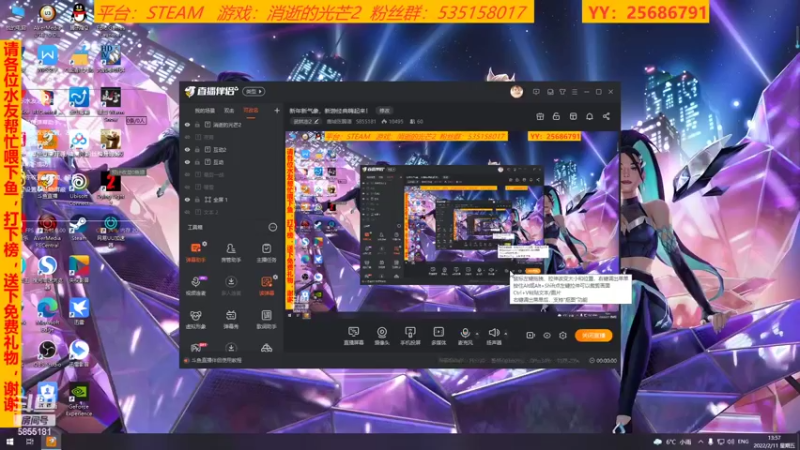This screenshot has width=800, height=450.
Task: Click the mail inbox icon in title bar
Action: (550, 92)
